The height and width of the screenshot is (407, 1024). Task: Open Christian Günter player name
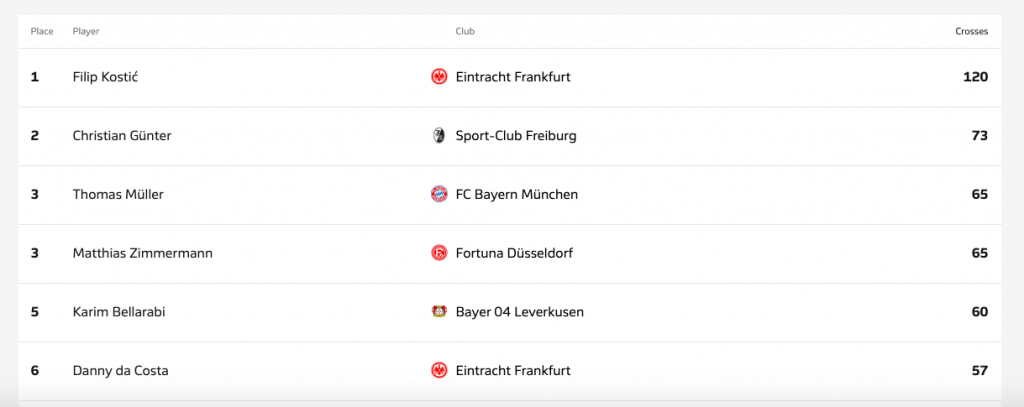tap(122, 136)
